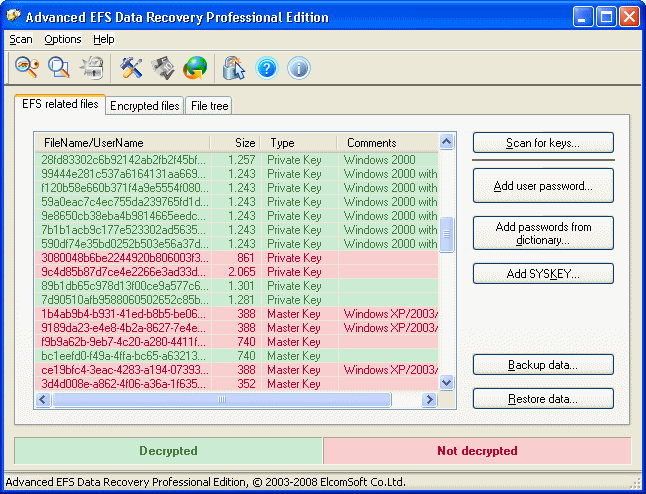Click the floppy disk backup toolbar icon
646x494 pixels.
163,67
